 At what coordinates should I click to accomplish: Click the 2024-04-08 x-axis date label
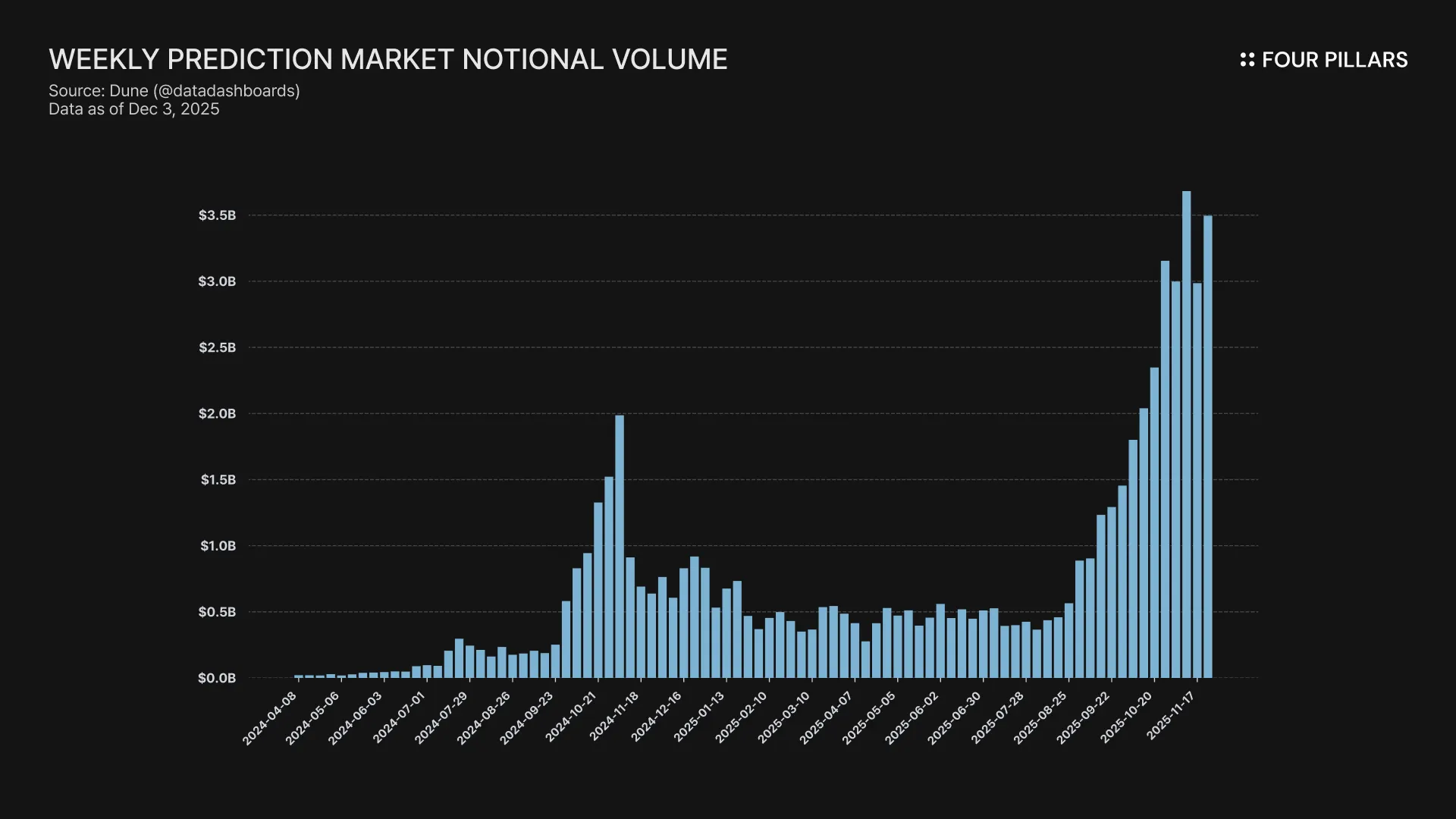click(x=270, y=719)
